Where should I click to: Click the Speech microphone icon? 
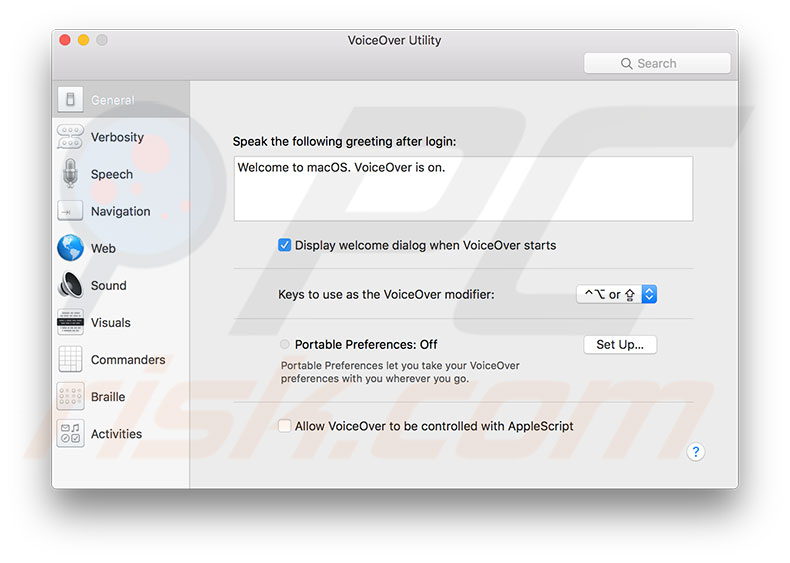[x=71, y=173]
